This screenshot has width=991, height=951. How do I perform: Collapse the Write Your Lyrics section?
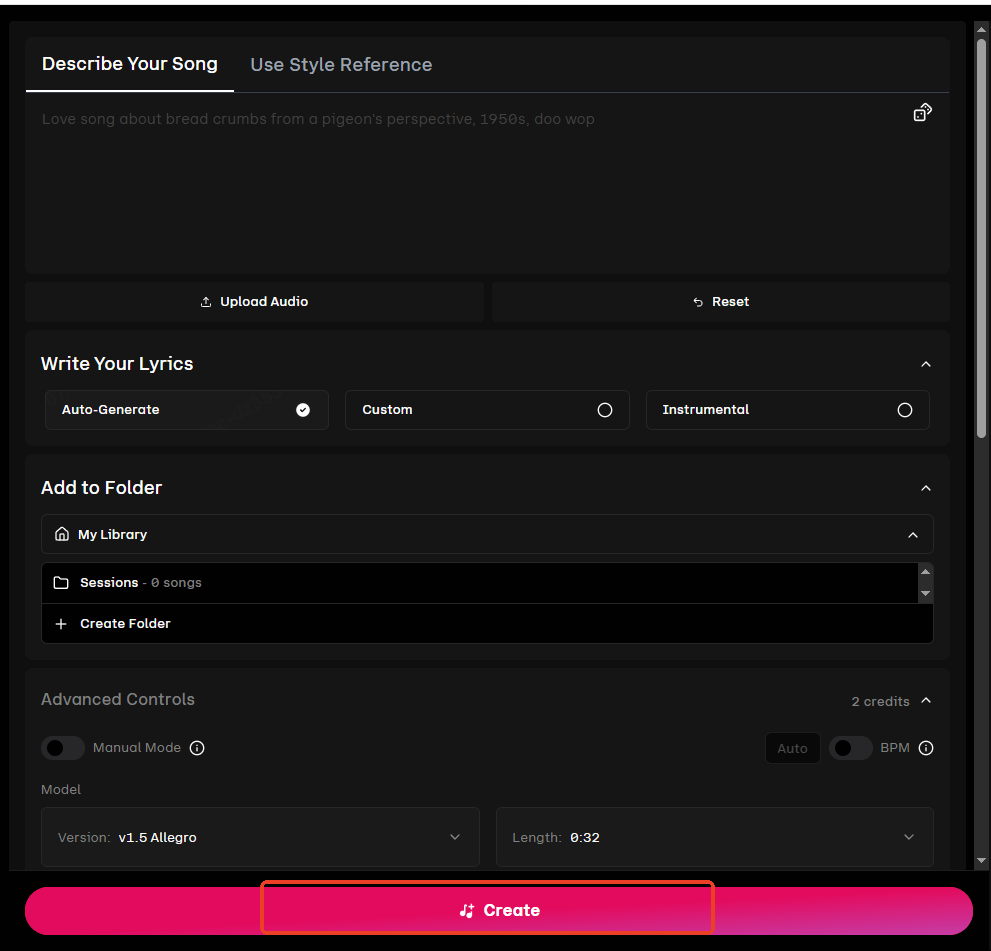point(925,364)
